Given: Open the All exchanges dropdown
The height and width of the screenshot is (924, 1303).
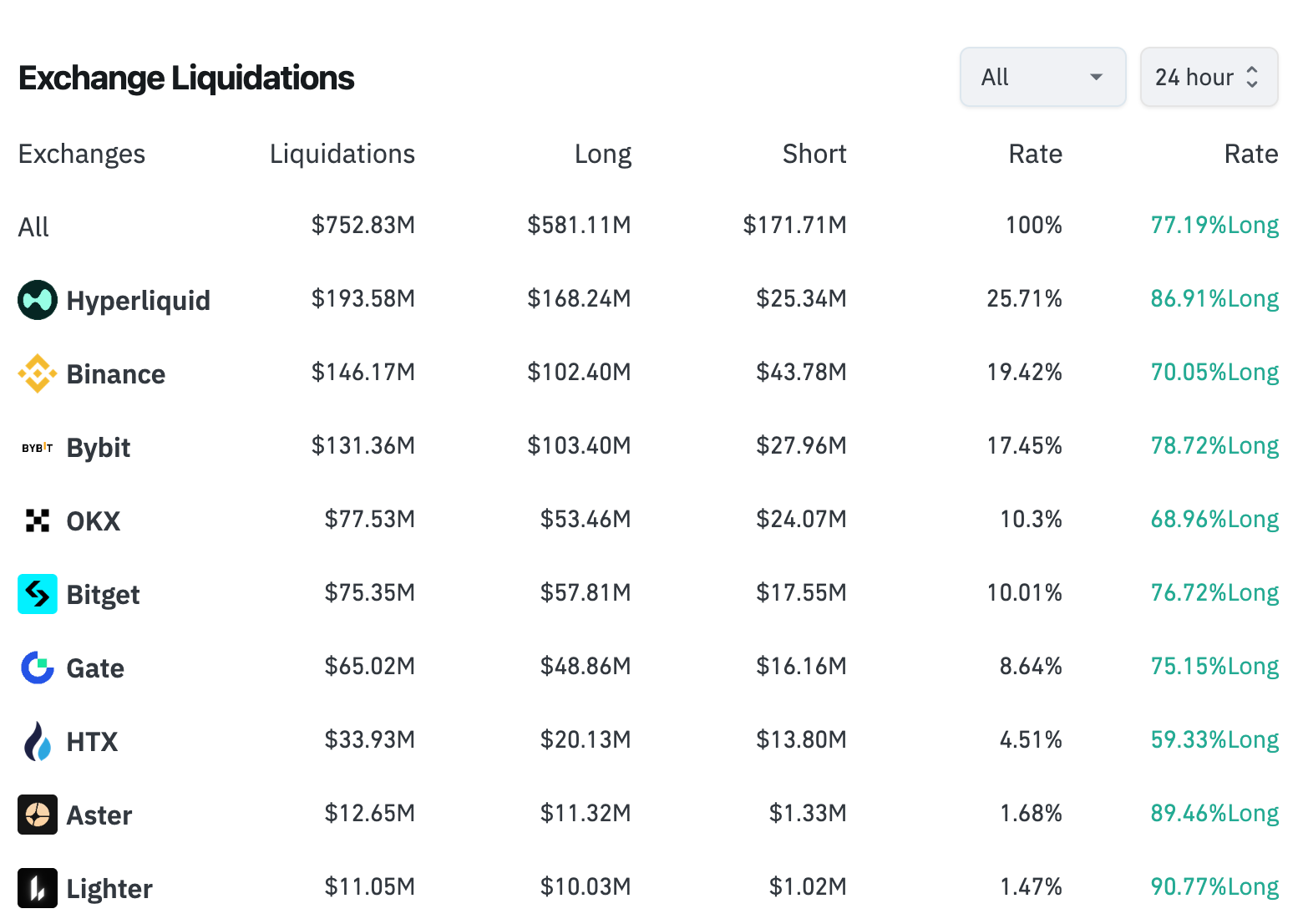Looking at the screenshot, I should 1042,76.
